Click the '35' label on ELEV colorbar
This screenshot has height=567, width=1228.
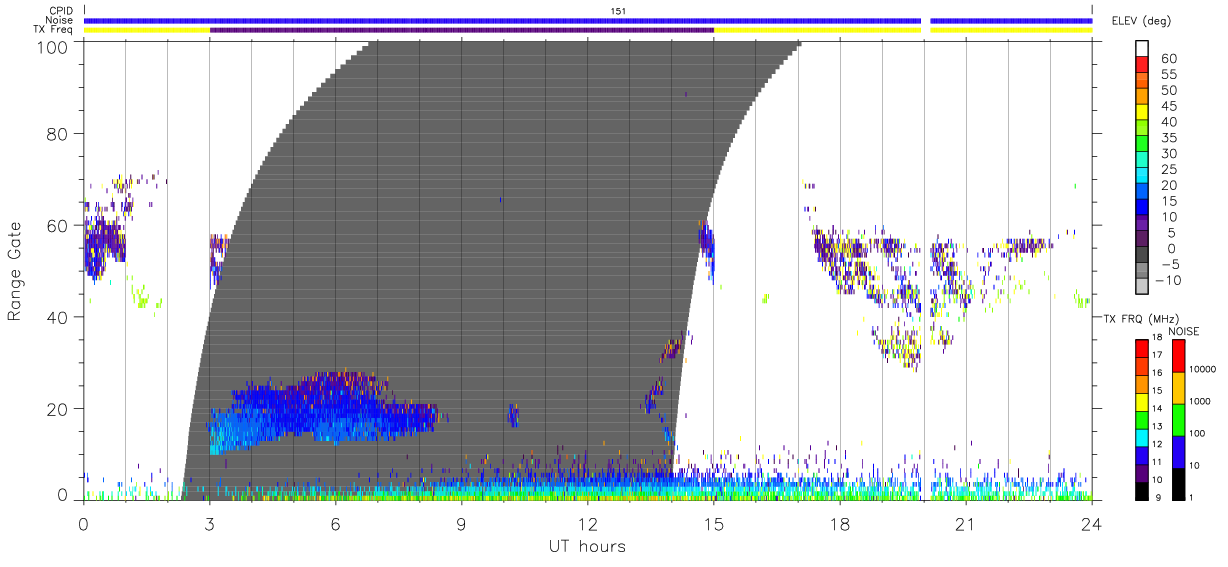point(1167,138)
